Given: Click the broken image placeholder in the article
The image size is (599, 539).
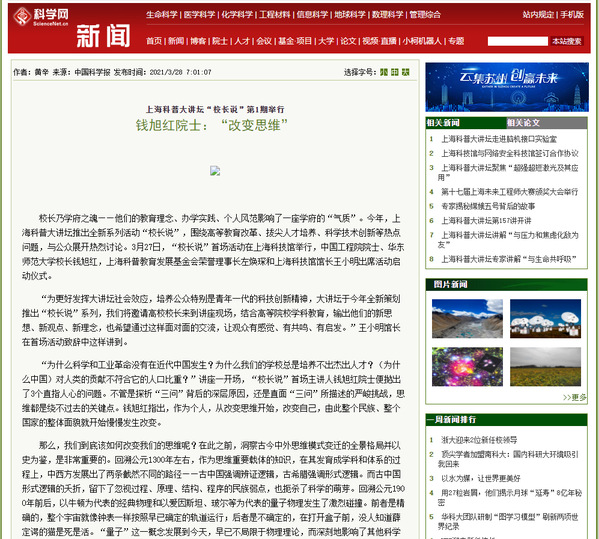Looking at the screenshot, I should [215, 170].
